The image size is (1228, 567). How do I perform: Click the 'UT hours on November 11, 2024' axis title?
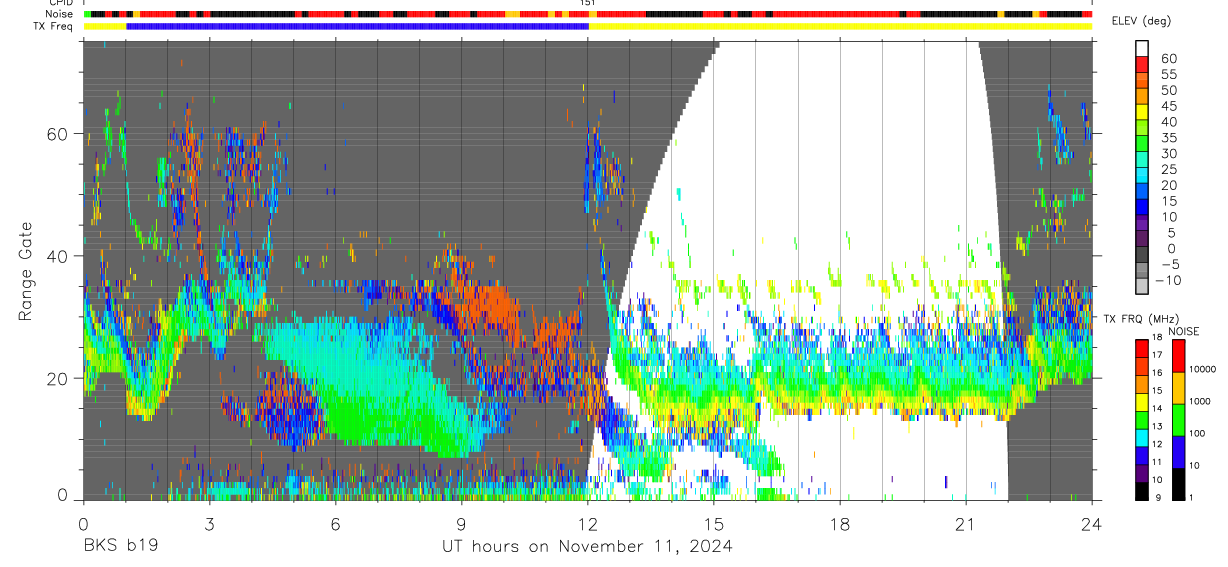click(x=587, y=546)
